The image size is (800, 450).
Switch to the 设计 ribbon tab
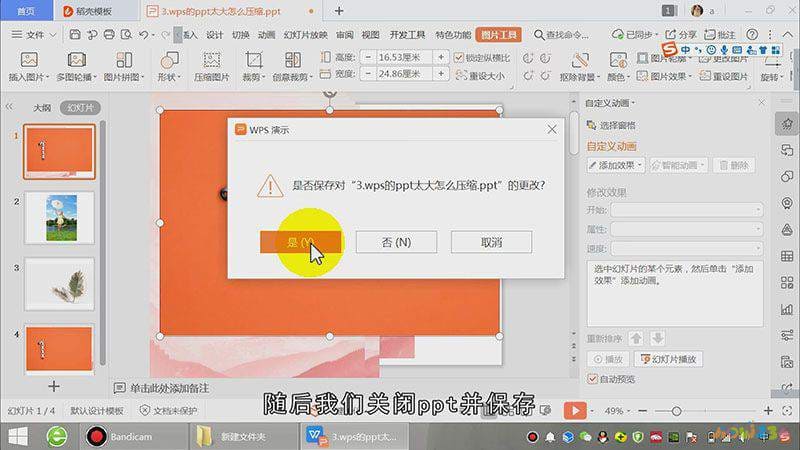coord(214,35)
